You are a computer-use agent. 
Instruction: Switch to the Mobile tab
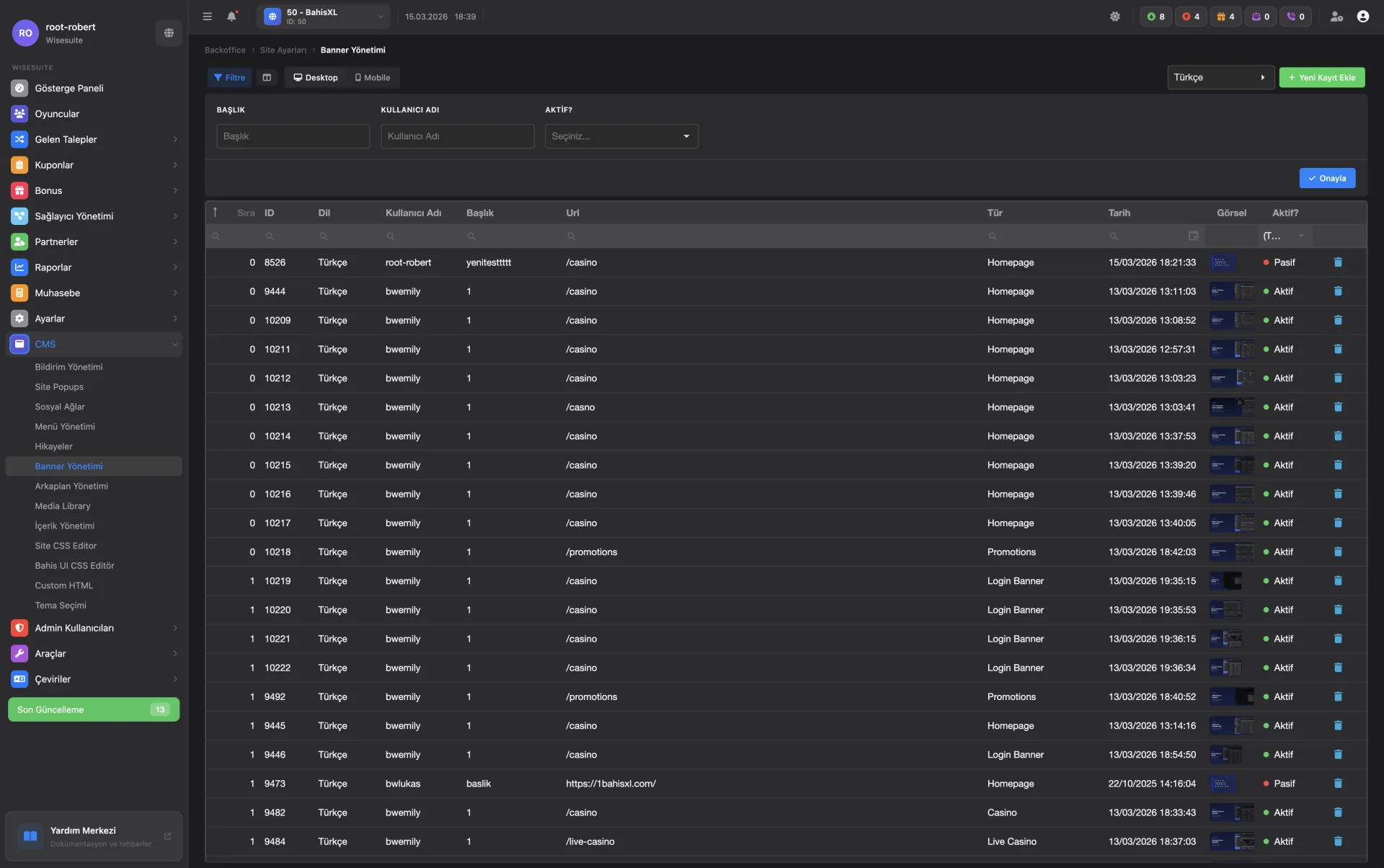[x=371, y=77]
